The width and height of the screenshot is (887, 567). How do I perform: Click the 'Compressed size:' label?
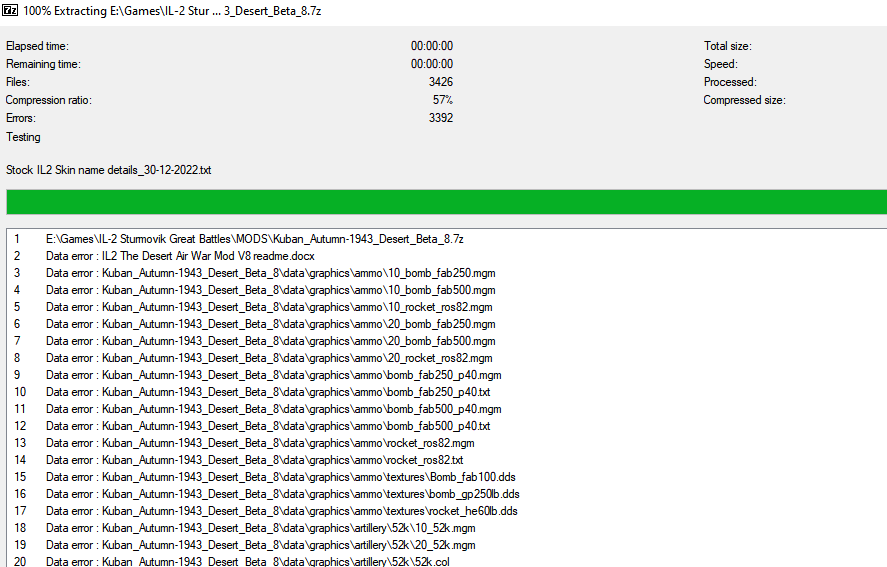pyautogui.click(x=744, y=100)
